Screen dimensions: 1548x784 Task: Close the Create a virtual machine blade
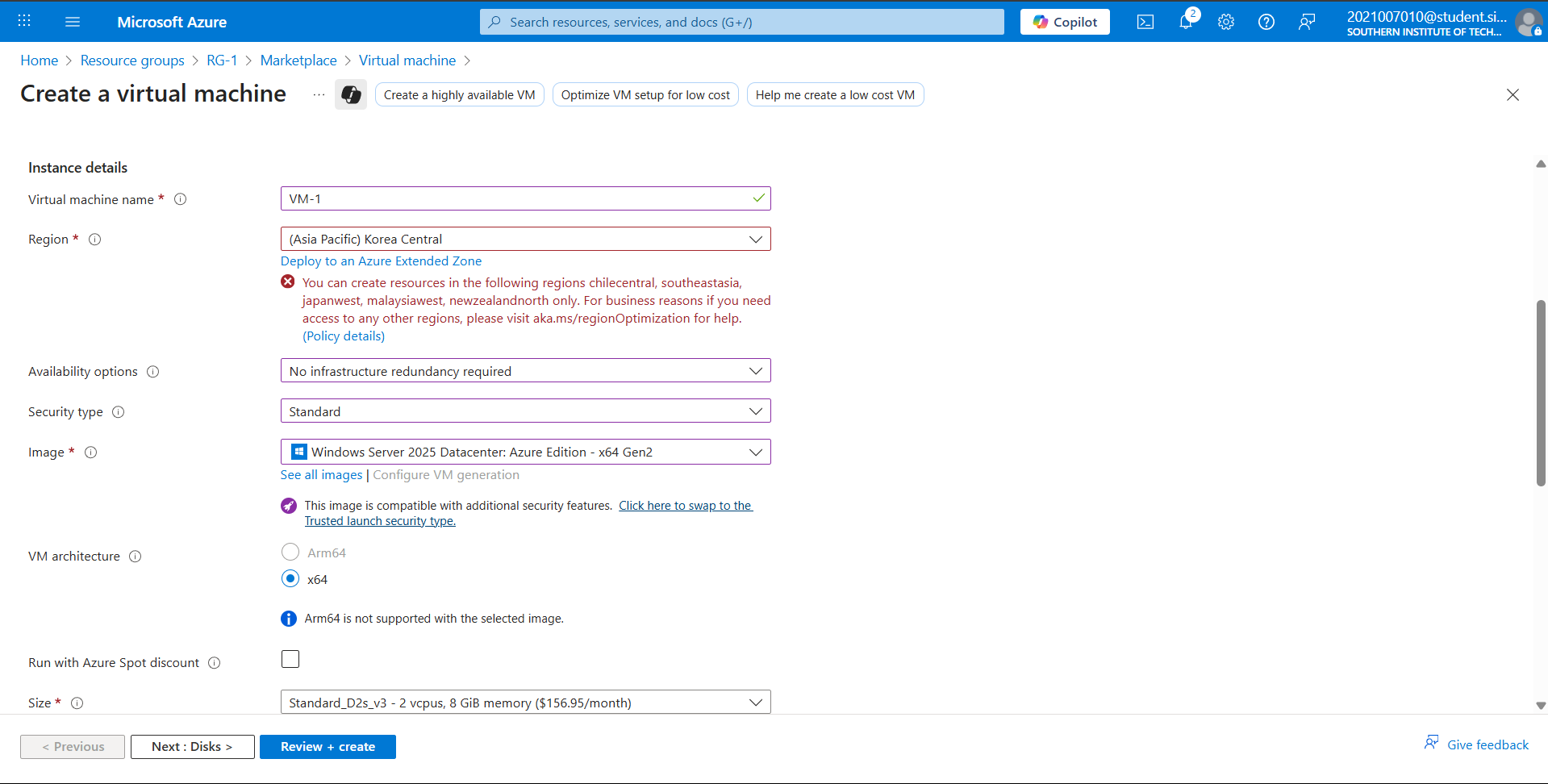[x=1513, y=94]
